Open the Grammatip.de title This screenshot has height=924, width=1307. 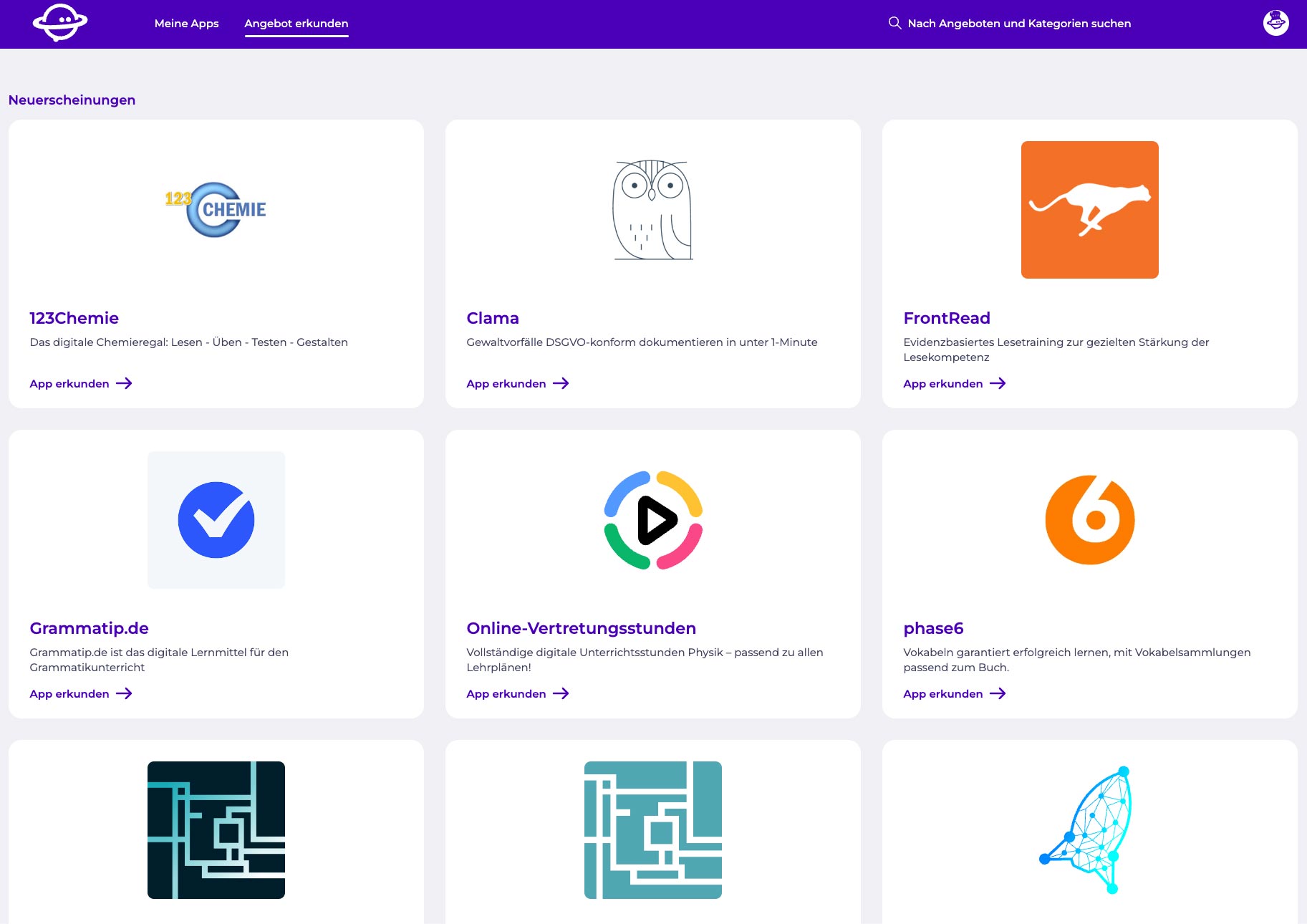click(x=89, y=627)
